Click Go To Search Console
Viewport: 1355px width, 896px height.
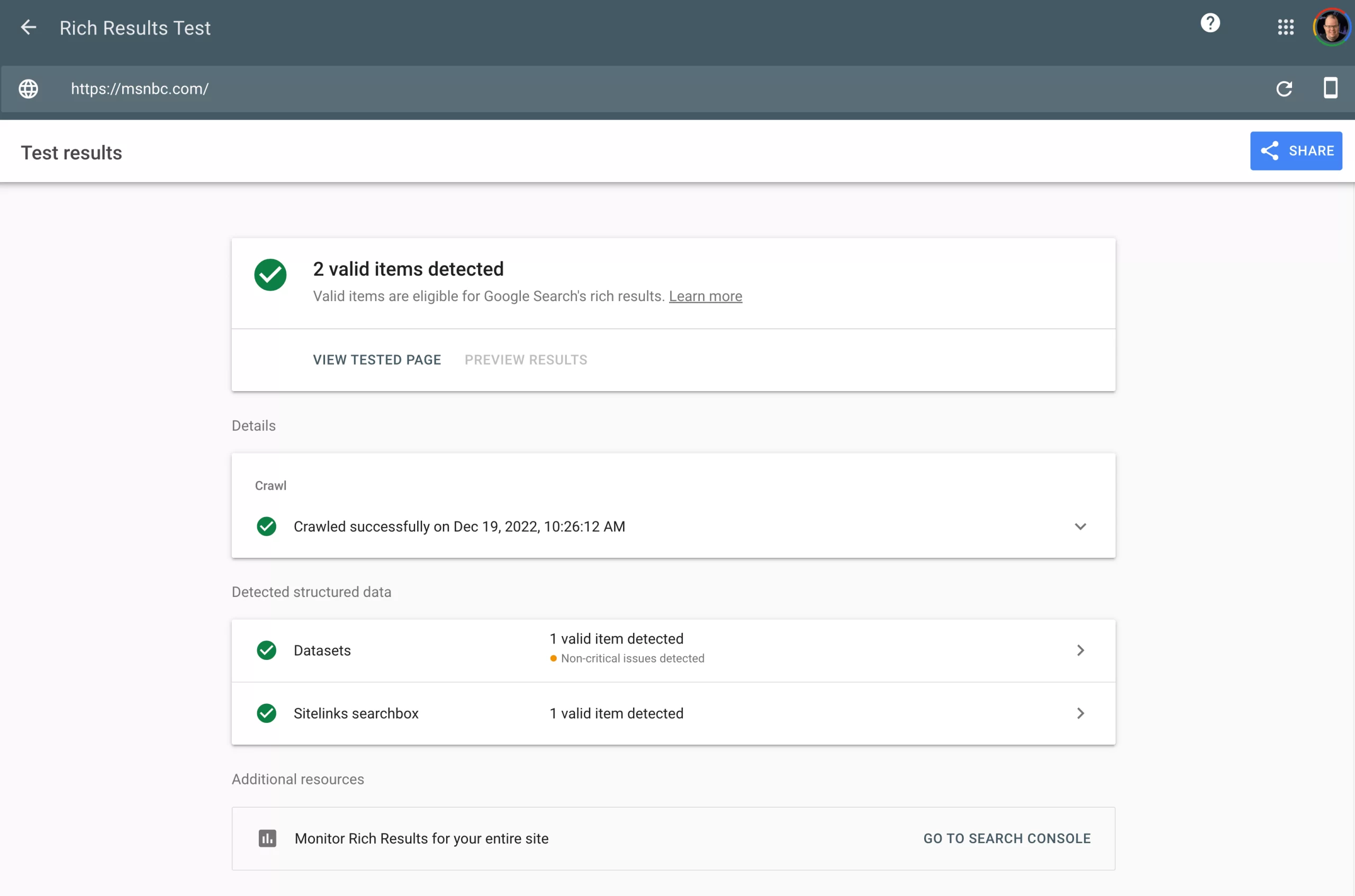(1006, 838)
